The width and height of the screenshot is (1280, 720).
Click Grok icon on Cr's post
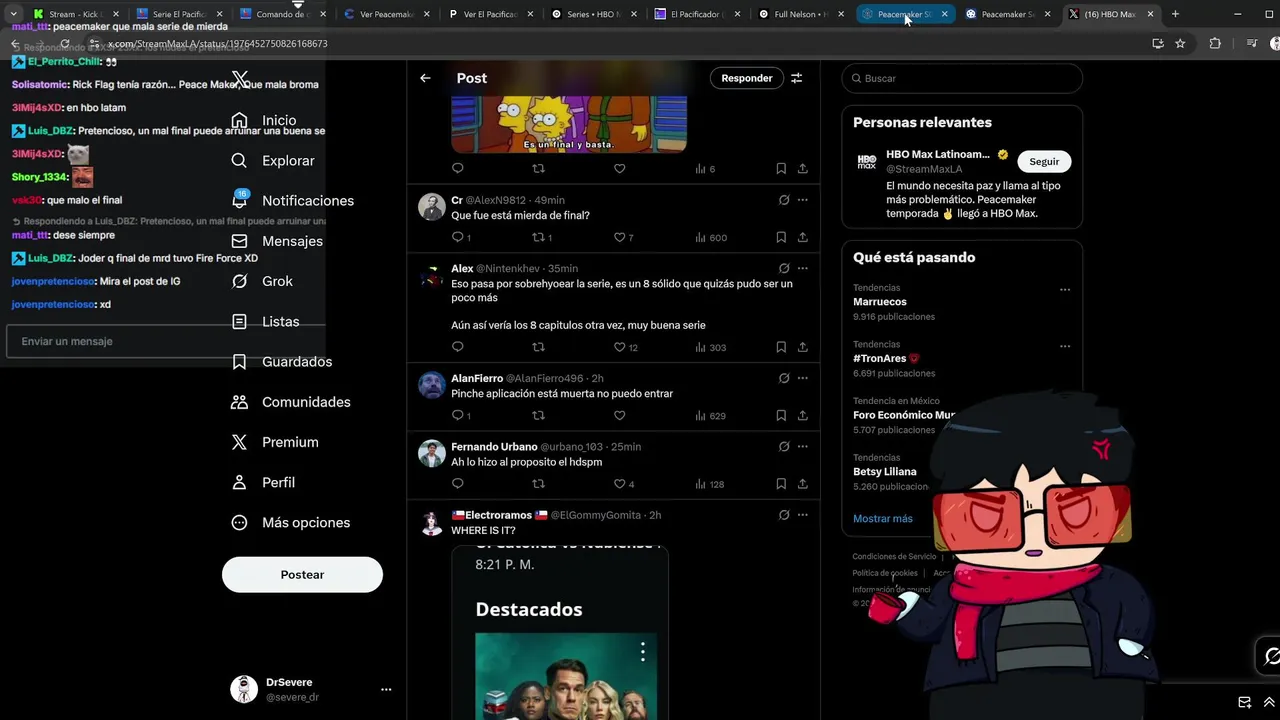pyautogui.click(x=784, y=200)
